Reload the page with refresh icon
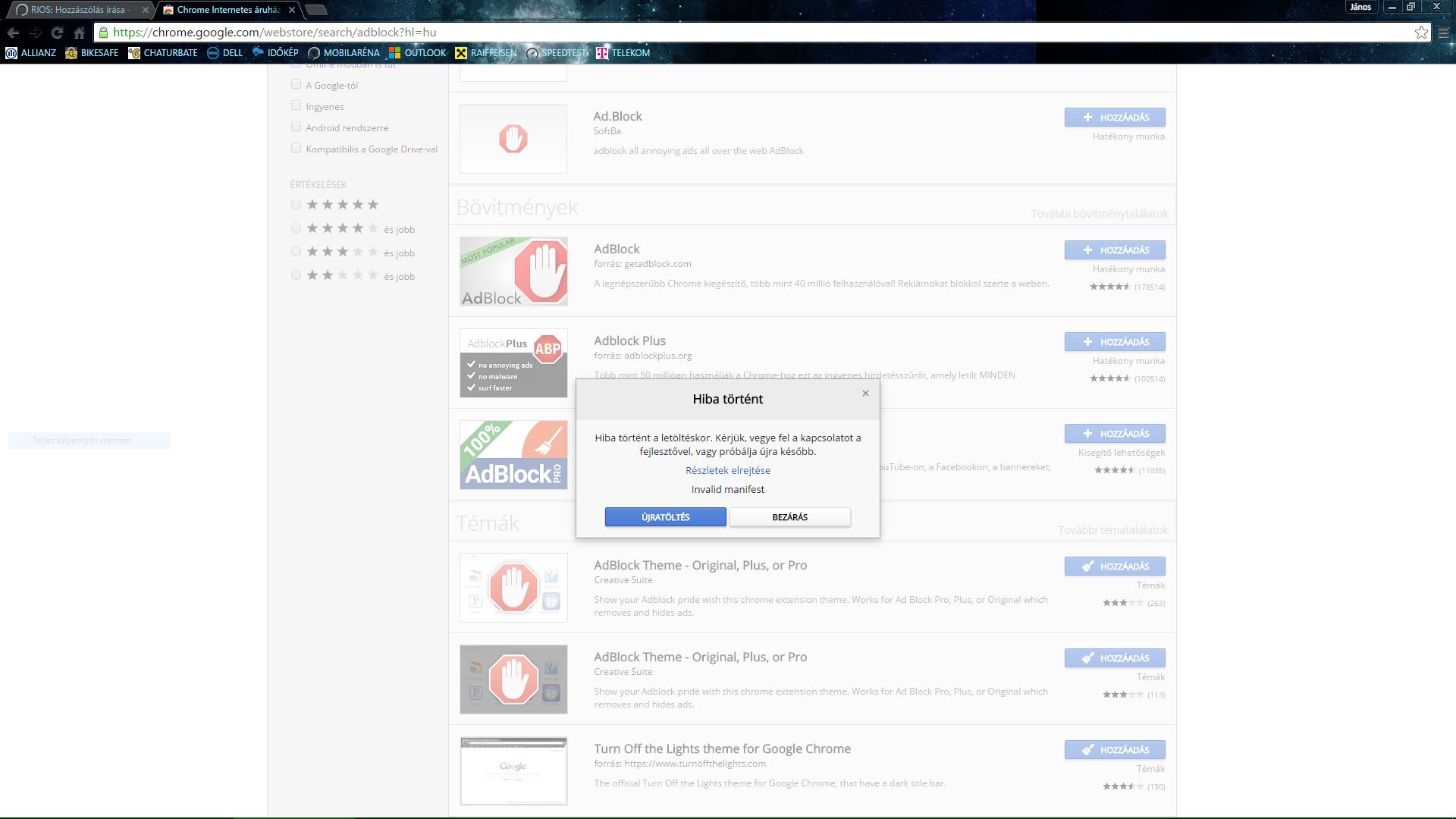Screen dimensions: 1456x819 tap(57, 33)
